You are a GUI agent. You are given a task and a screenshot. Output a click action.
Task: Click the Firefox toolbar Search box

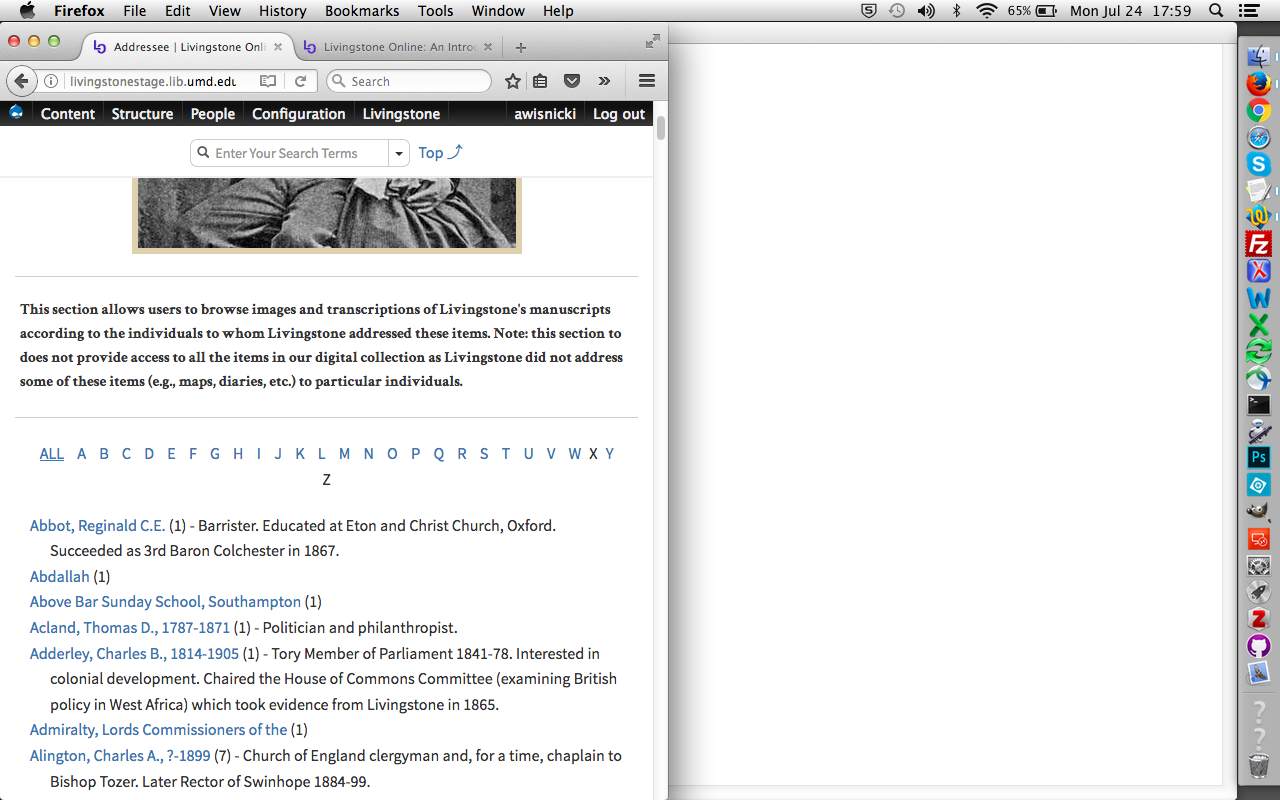pyautogui.click(x=408, y=81)
